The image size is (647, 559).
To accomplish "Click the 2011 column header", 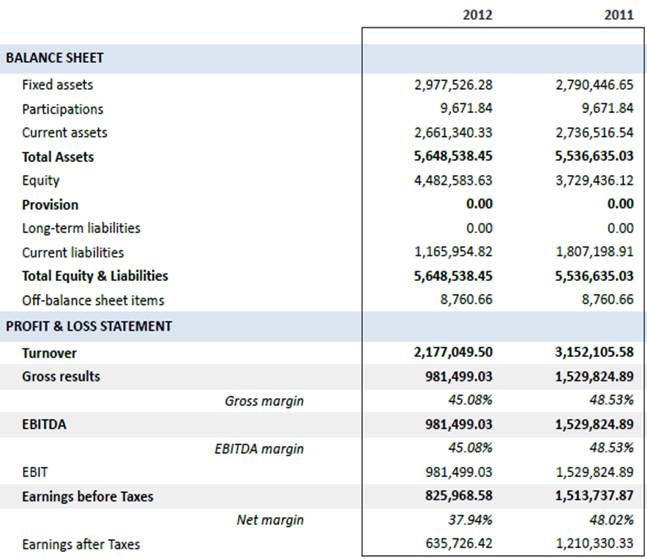I will (x=618, y=16).
